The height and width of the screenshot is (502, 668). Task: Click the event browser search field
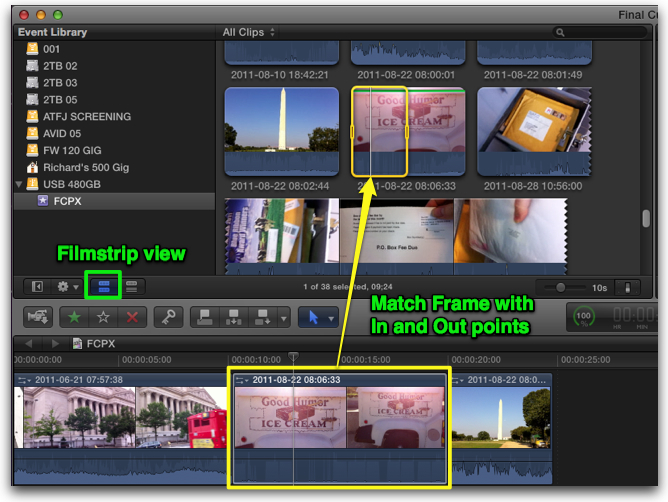[600, 32]
